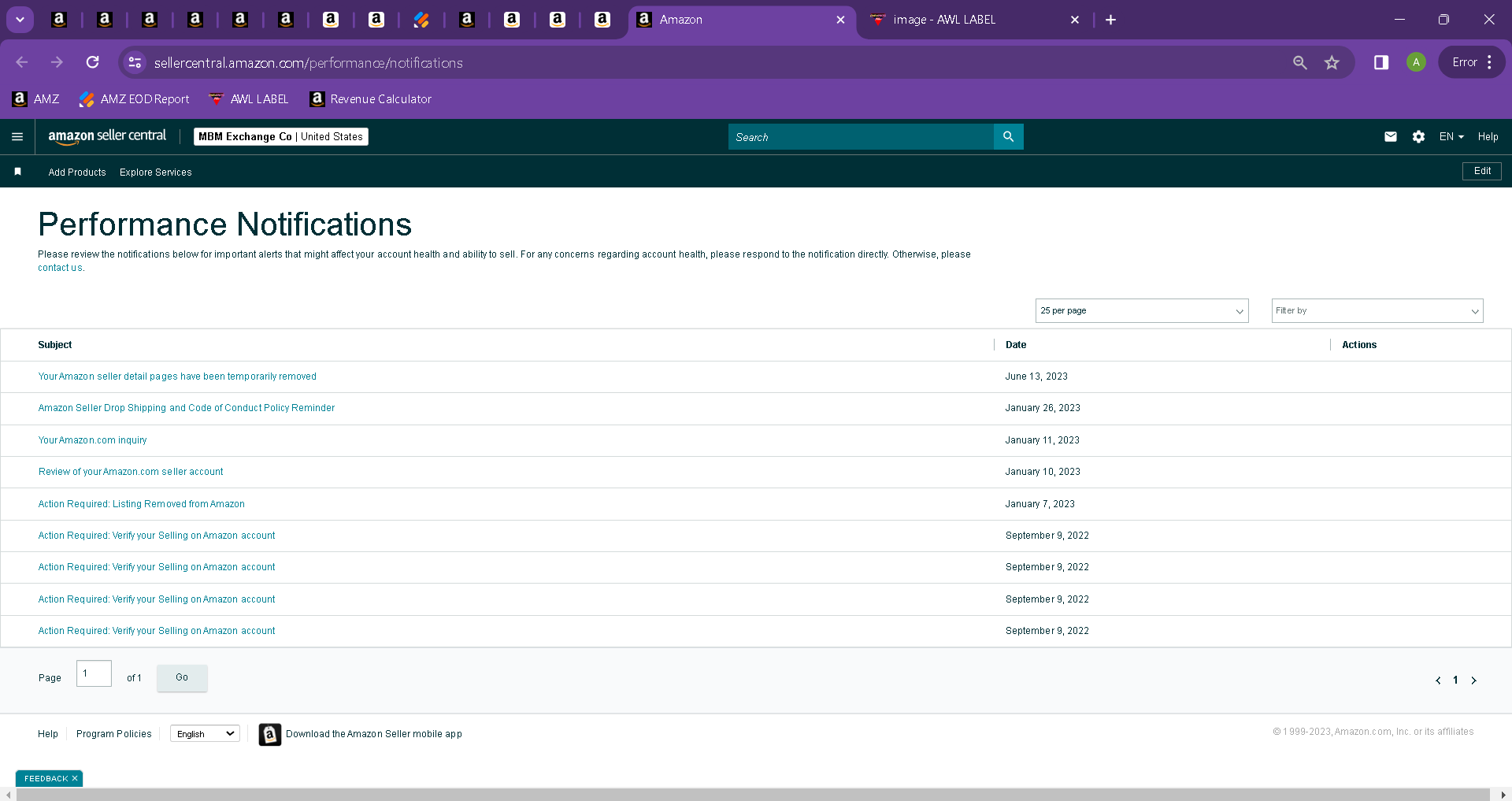Open the browser side panel icon
The image size is (1512, 801).
1381,62
